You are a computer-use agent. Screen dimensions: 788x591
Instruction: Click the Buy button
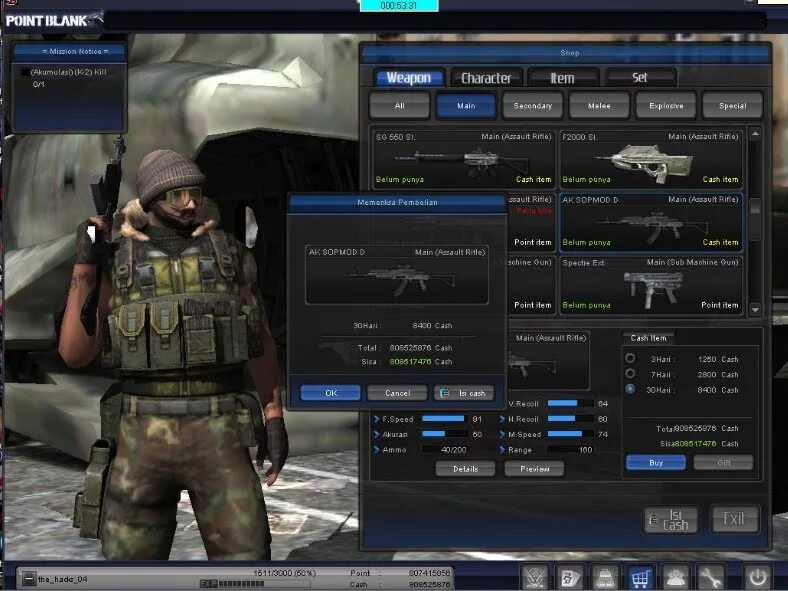click(656, 462)
